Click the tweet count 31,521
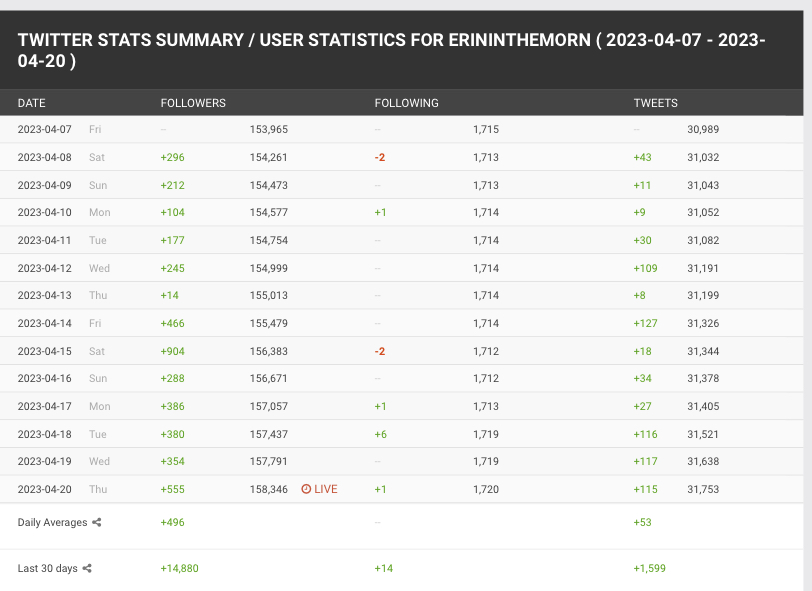The height and width of the screenshot is (591, 812). coord(703,434)
